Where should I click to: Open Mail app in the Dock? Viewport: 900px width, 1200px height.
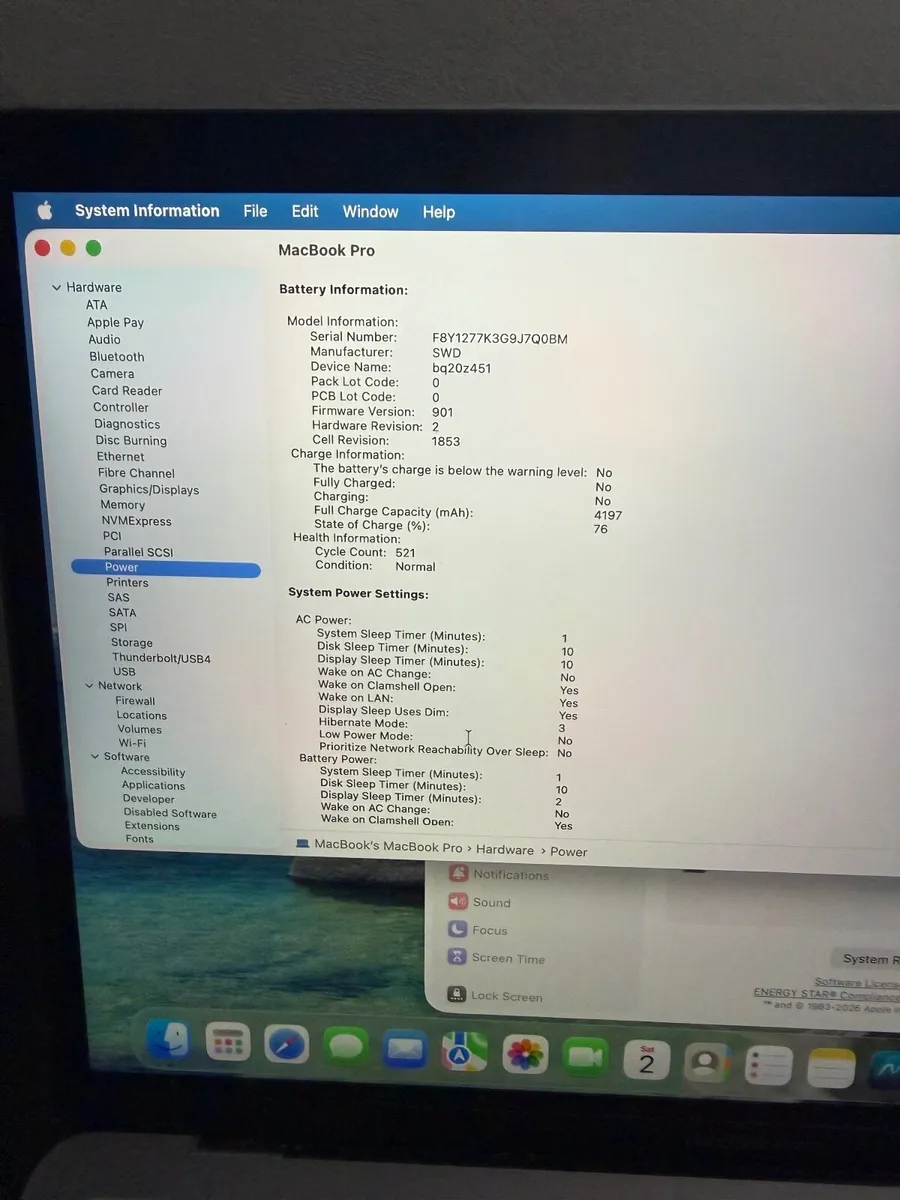coord(405,1050)
